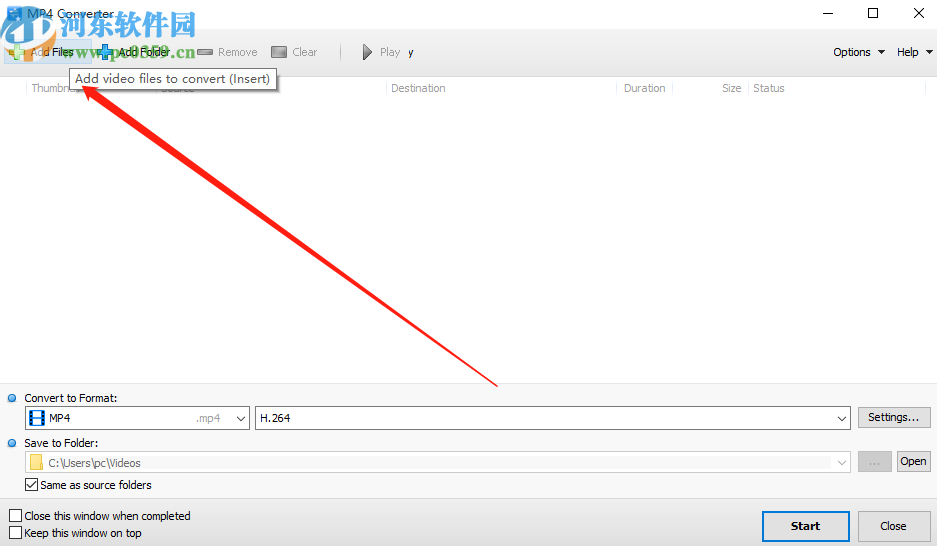Click the yellow folder icon in save path
The width and height of the screenshot is (937, 546).
click(36, 462)
